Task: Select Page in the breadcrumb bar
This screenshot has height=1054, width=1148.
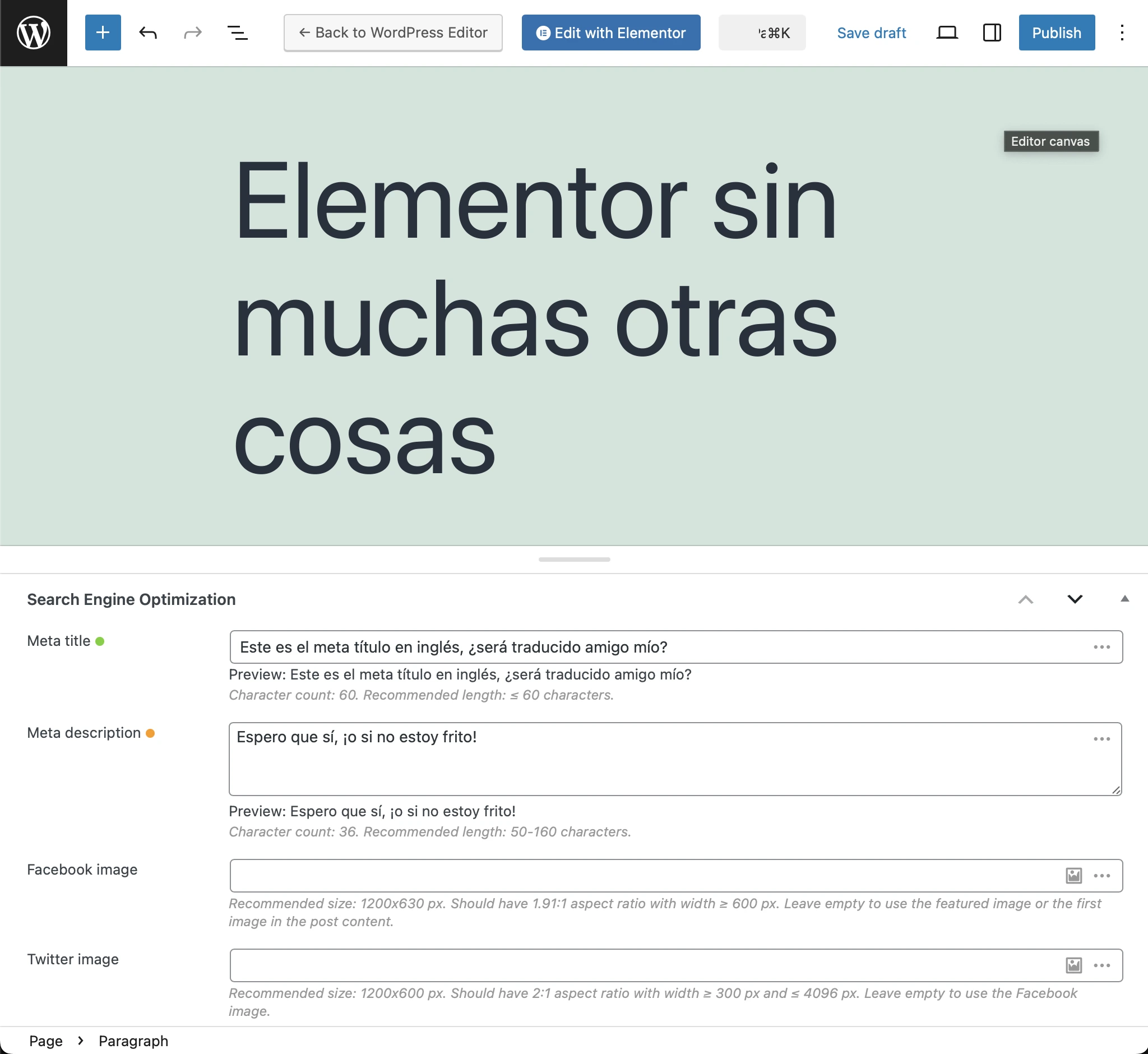Action: point(45,1041)
